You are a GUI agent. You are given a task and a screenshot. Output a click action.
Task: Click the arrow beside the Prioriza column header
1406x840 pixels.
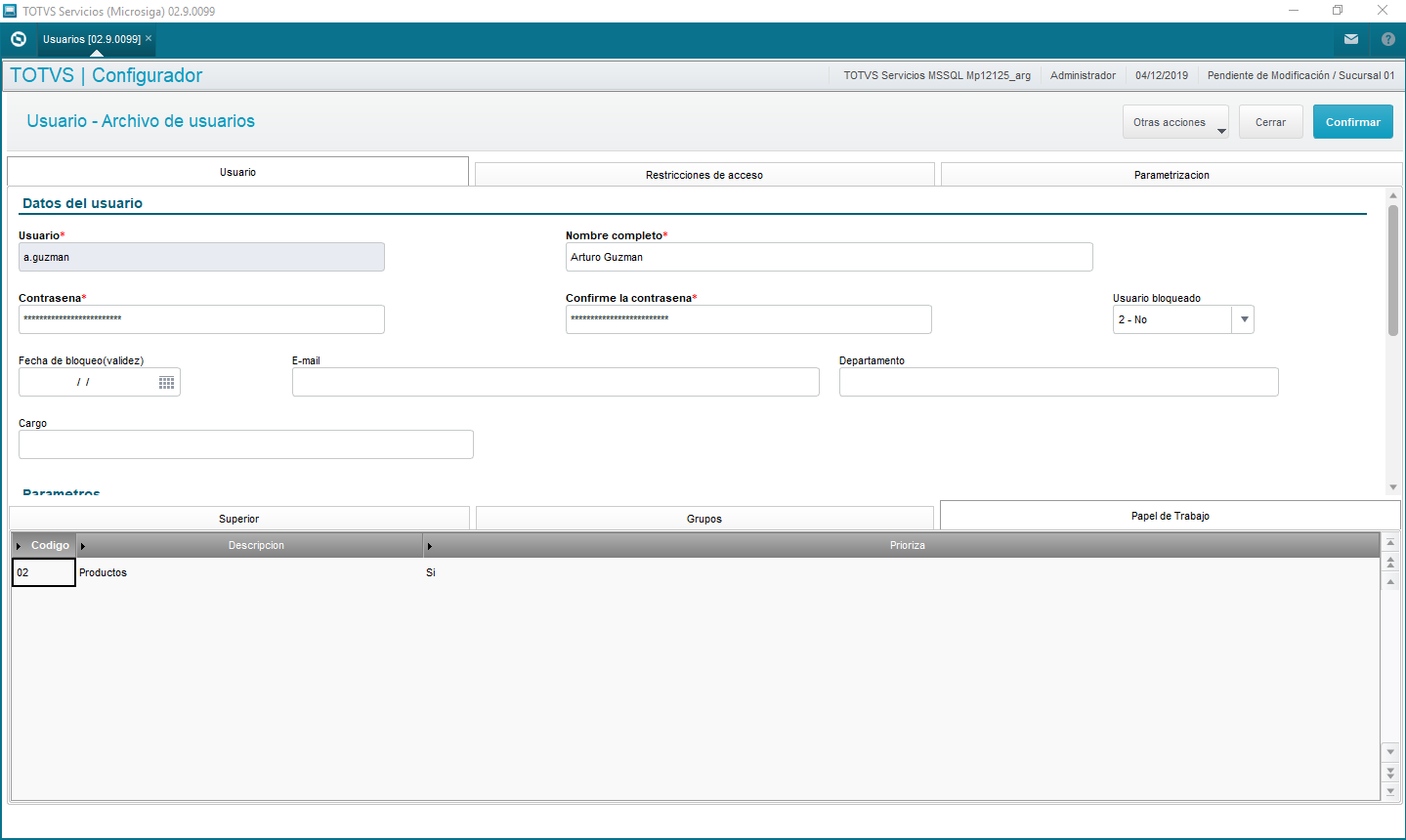[429, 546]
